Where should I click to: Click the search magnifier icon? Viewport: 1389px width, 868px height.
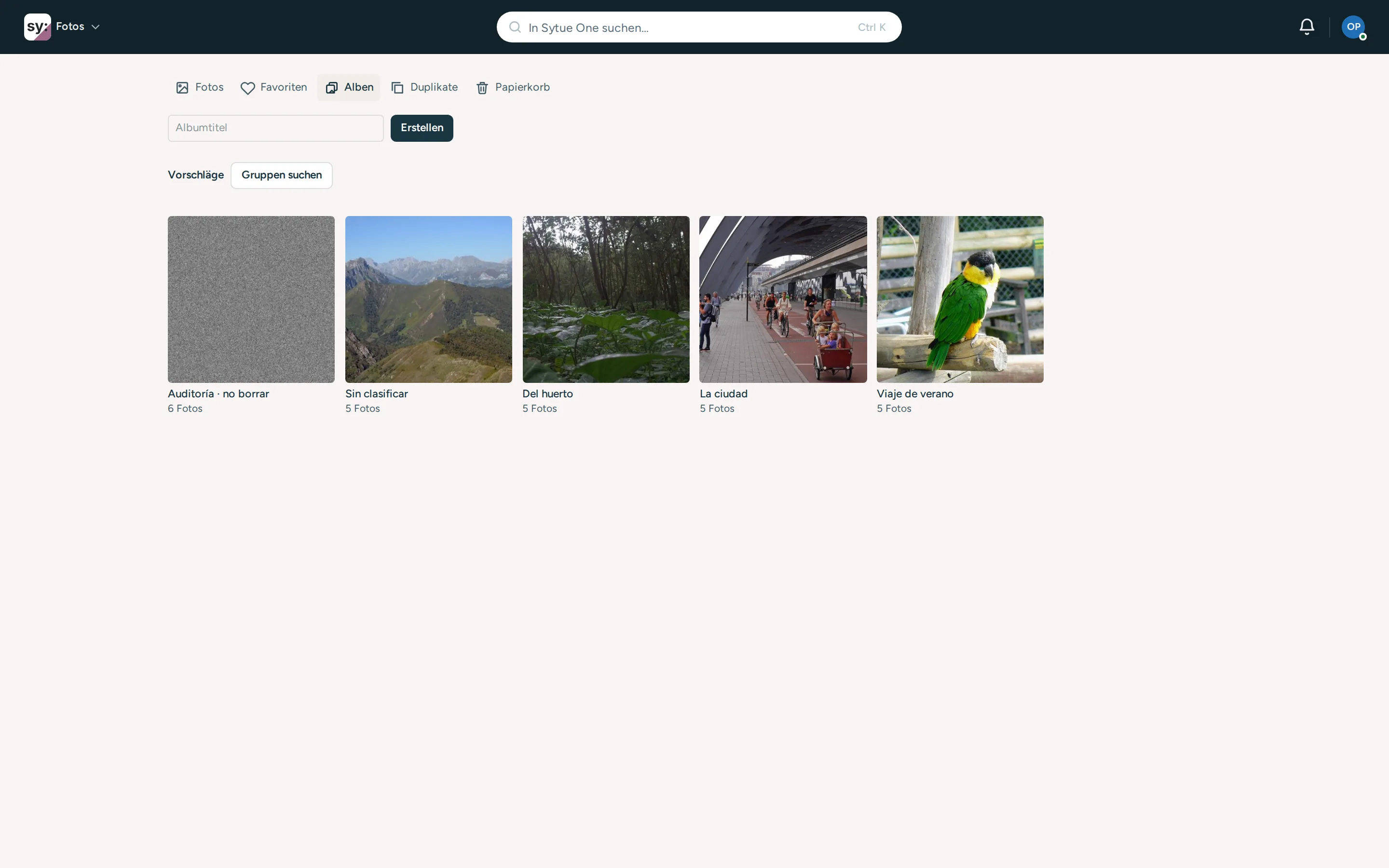pyautogui.click(x=515, y=27)
